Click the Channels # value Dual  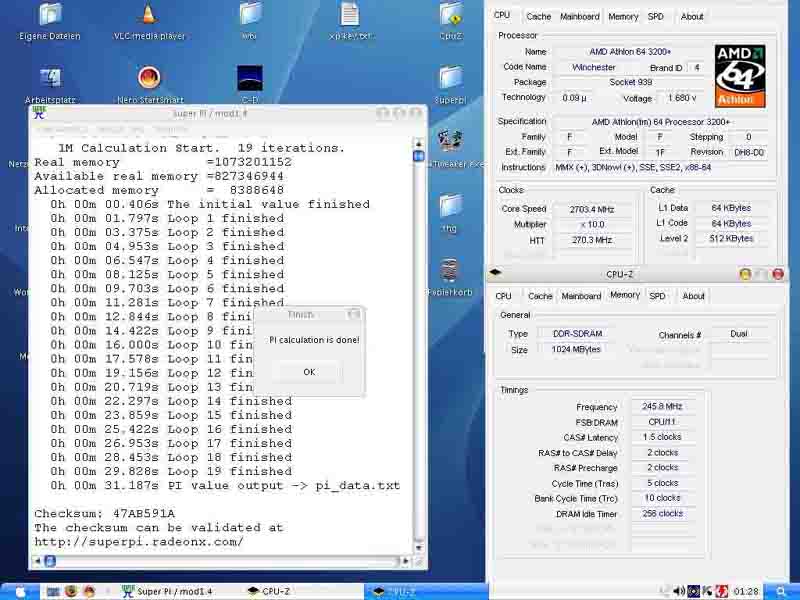pos(739,334)
